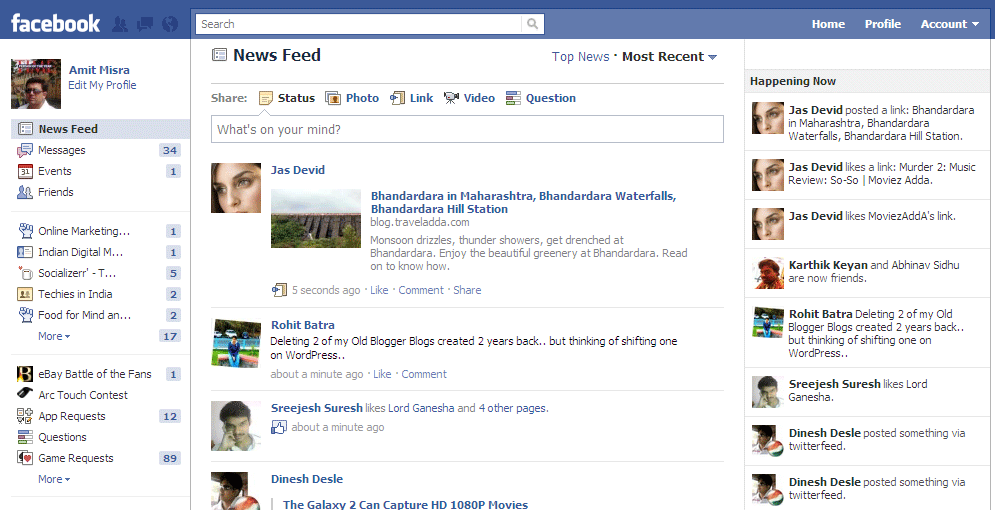998x510 pixels.
Task: Open messages icon in top bar
Action: pyautogui.click(x=145, y=24)
